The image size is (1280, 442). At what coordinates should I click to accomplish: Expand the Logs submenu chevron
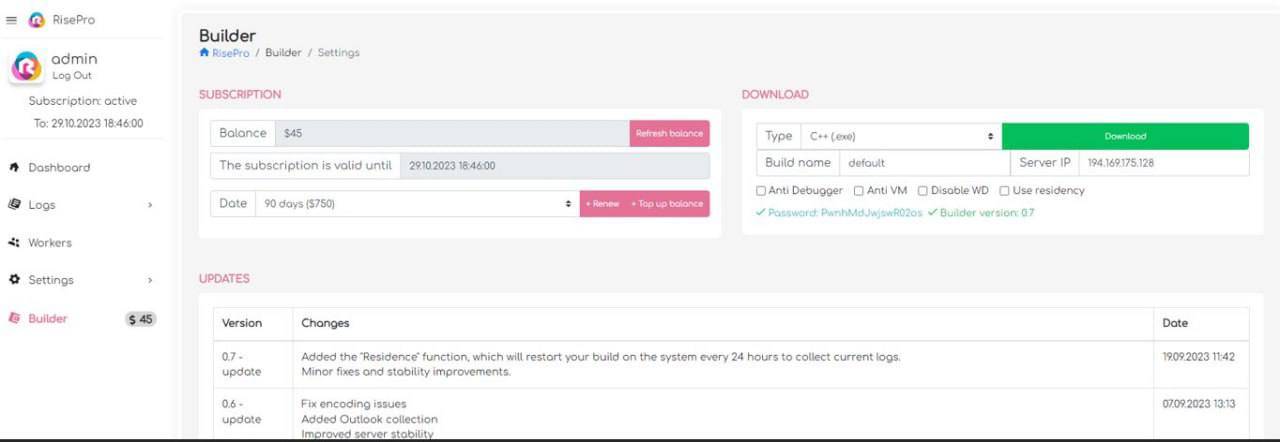(150, 205)
